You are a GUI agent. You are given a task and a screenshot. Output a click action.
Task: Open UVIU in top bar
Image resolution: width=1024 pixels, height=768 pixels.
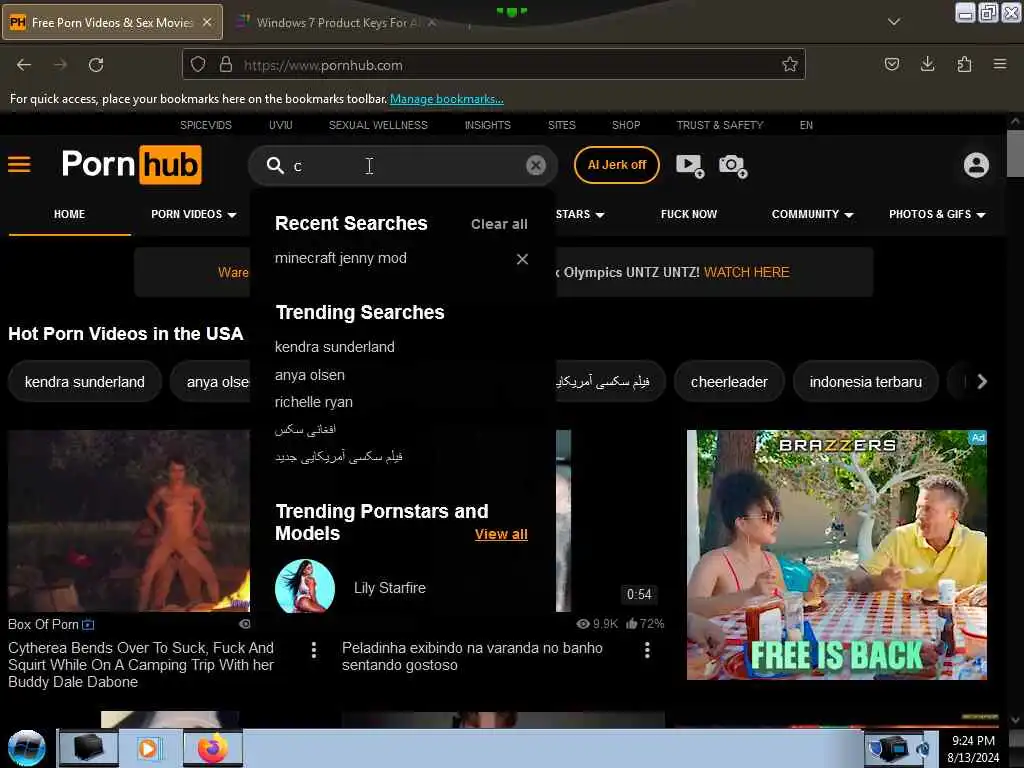[281, 125]
